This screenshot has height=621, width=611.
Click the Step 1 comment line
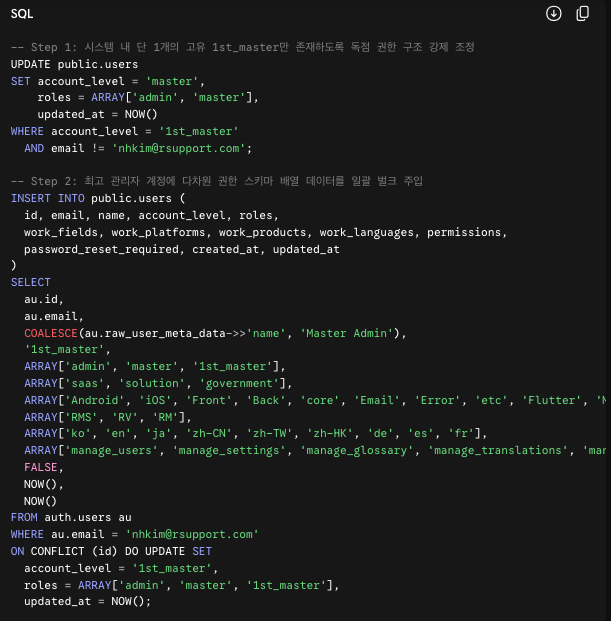[242, 48]
